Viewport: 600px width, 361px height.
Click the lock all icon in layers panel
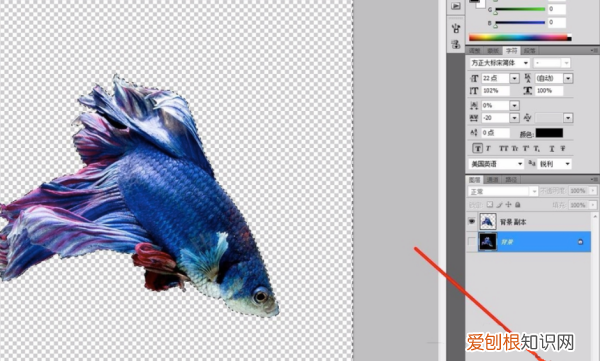pyautogui.click(x=518, y=205)
